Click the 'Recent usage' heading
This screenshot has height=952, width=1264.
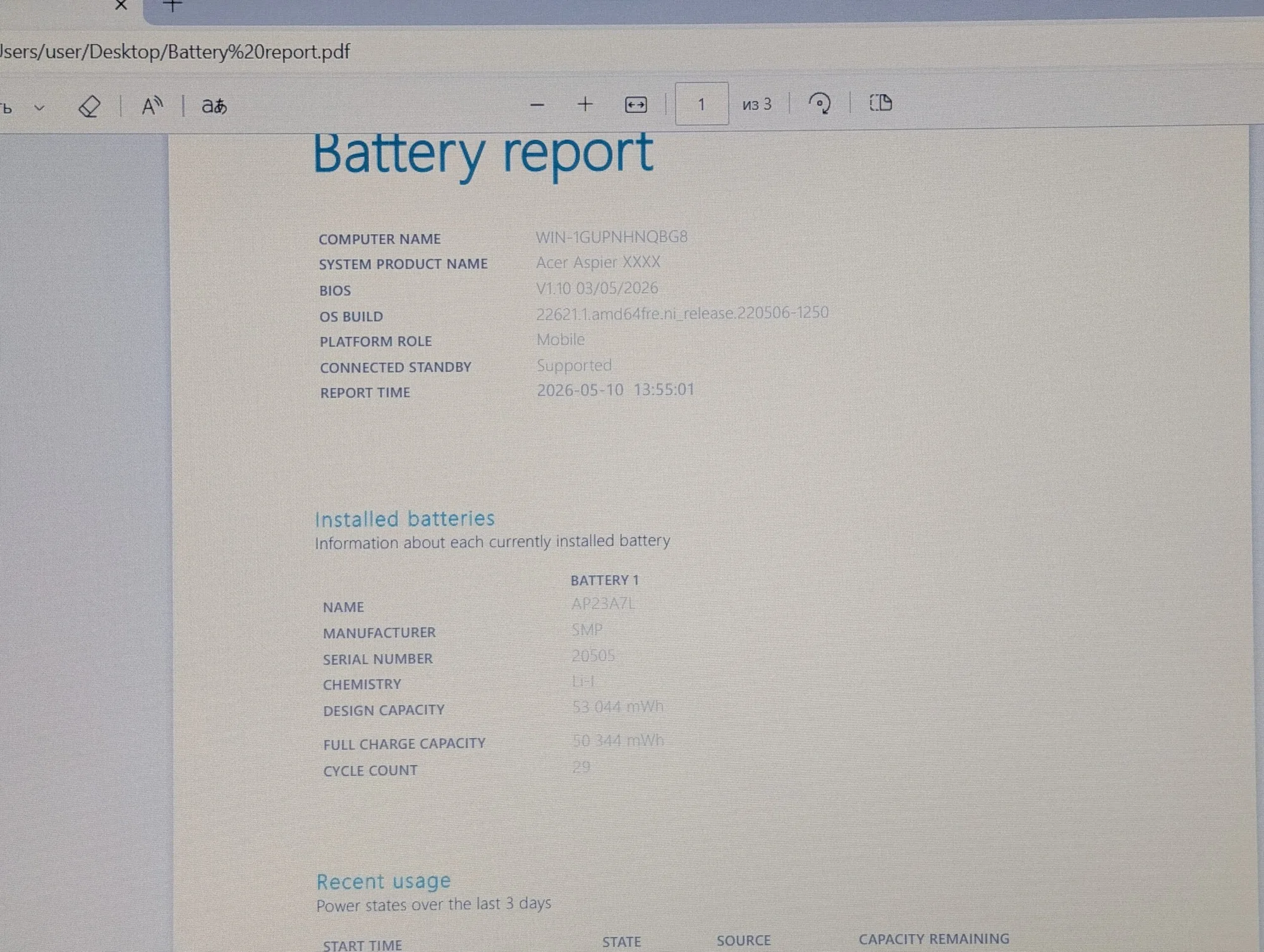(x=384, y=881)
